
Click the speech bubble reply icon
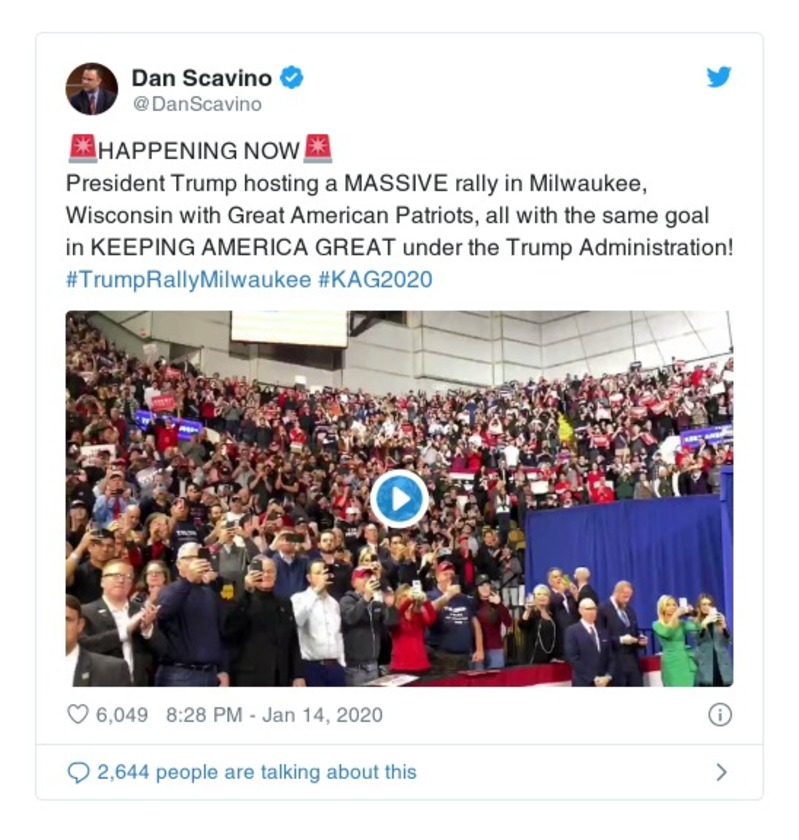point(78,772)
